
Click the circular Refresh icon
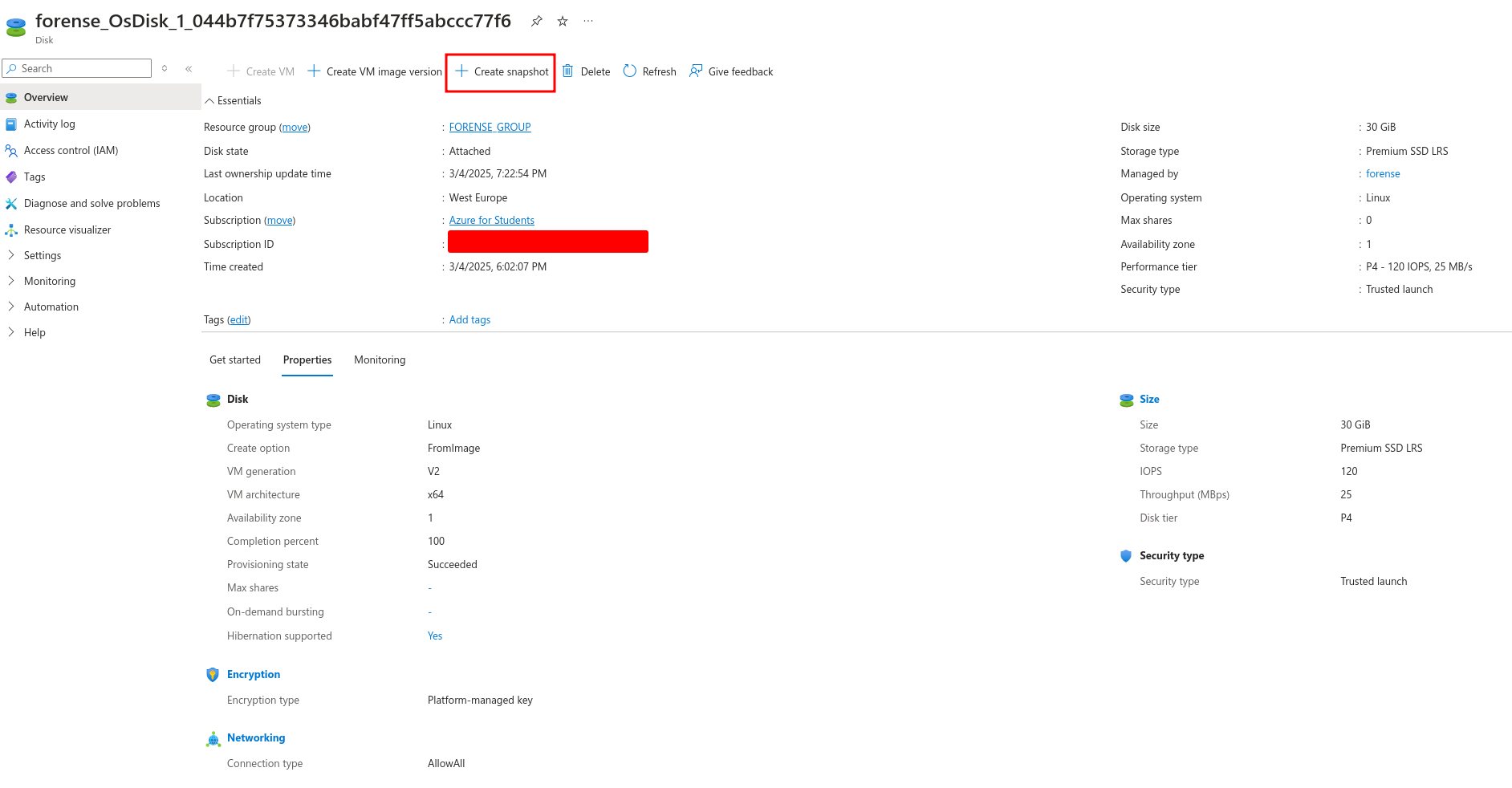click(630, 71)
